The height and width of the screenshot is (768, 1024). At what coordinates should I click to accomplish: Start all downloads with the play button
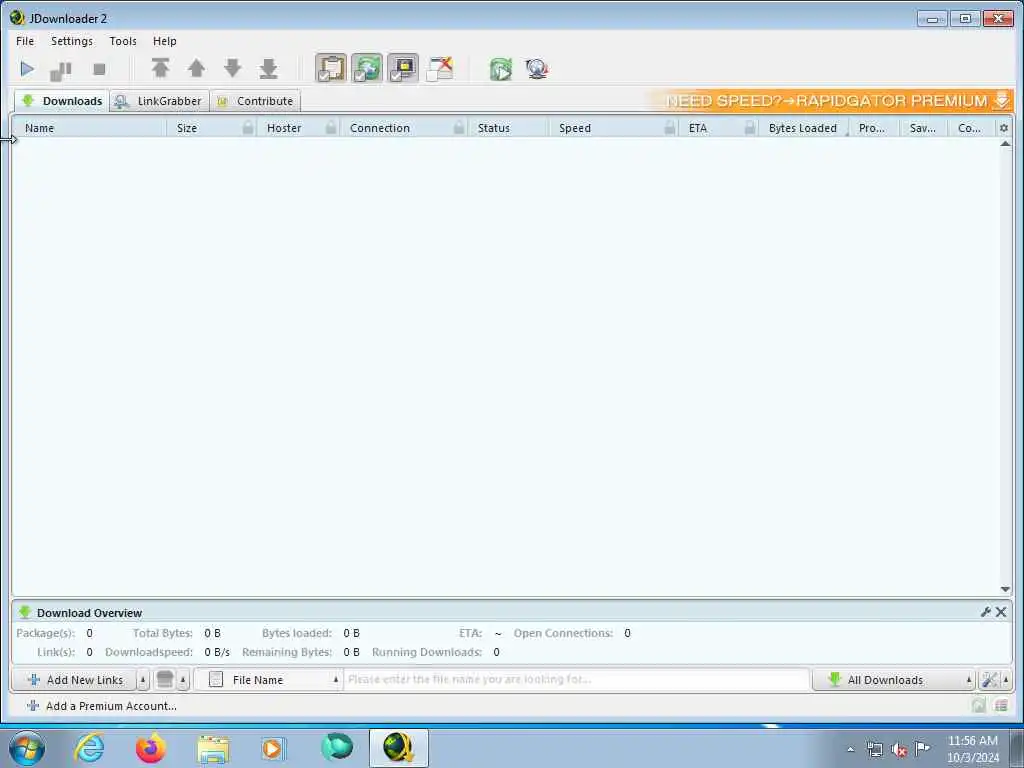27,69
